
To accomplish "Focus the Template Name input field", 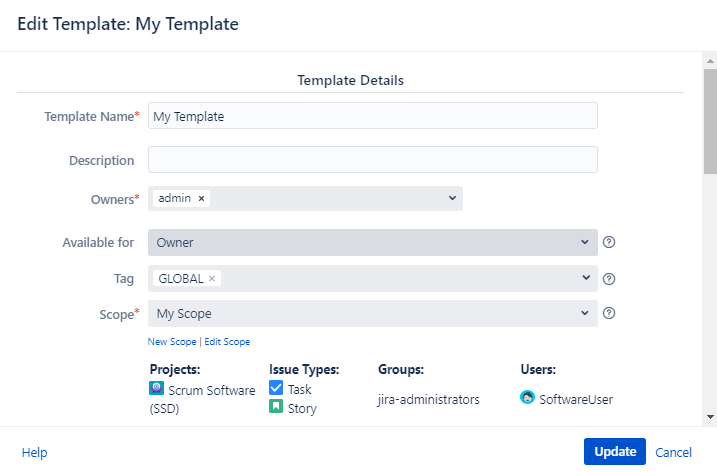I will click(x=372, y=116).
